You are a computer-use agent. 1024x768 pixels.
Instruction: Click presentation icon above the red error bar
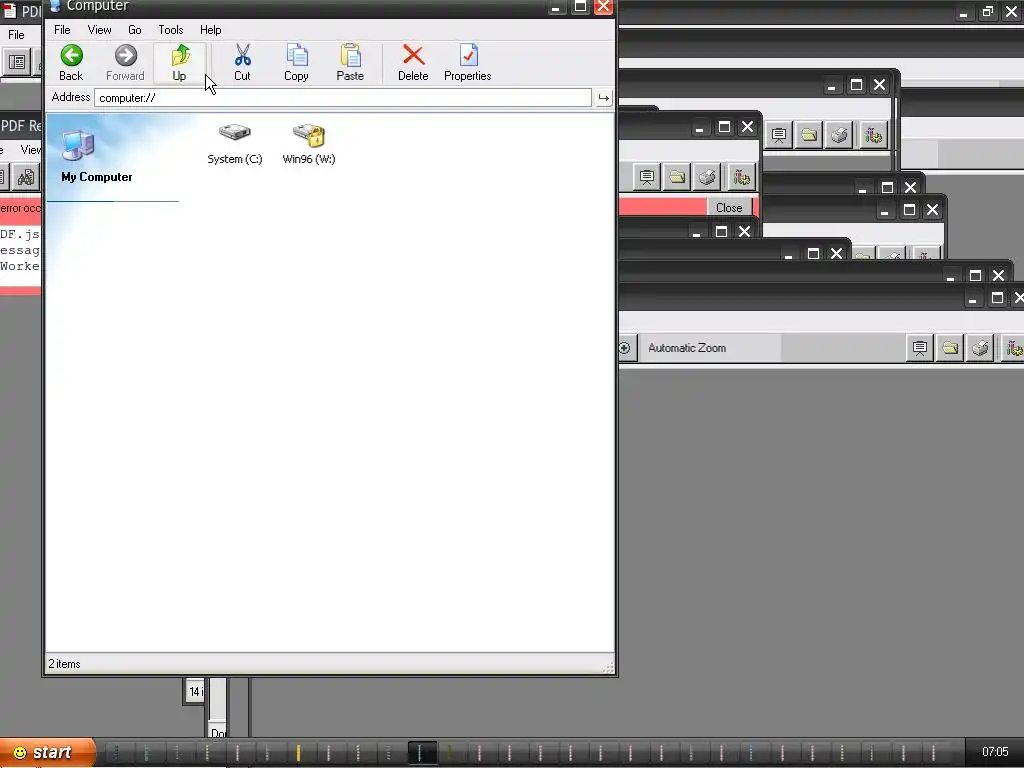point(647,177)
